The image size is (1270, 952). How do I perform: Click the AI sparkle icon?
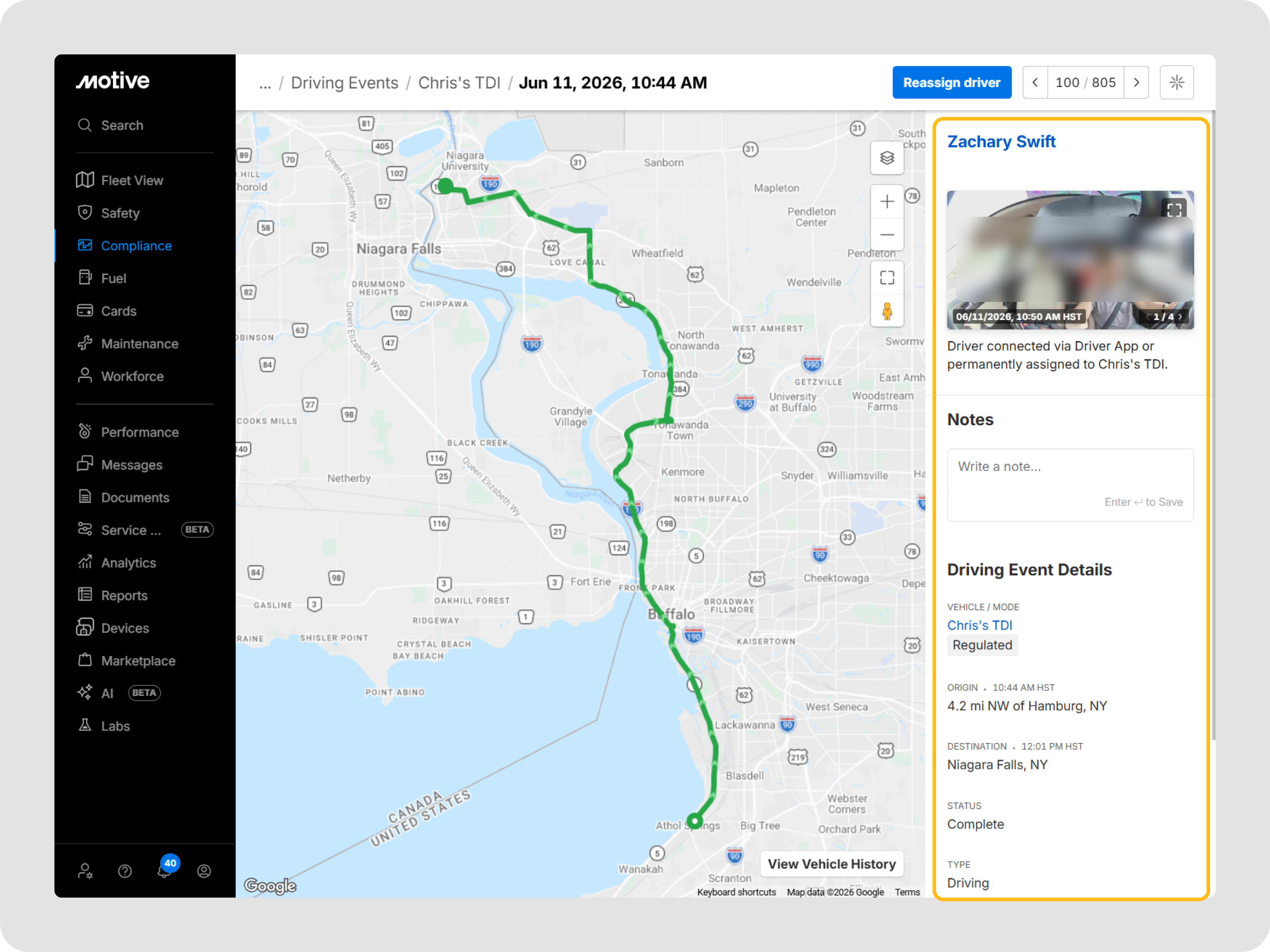85,693
